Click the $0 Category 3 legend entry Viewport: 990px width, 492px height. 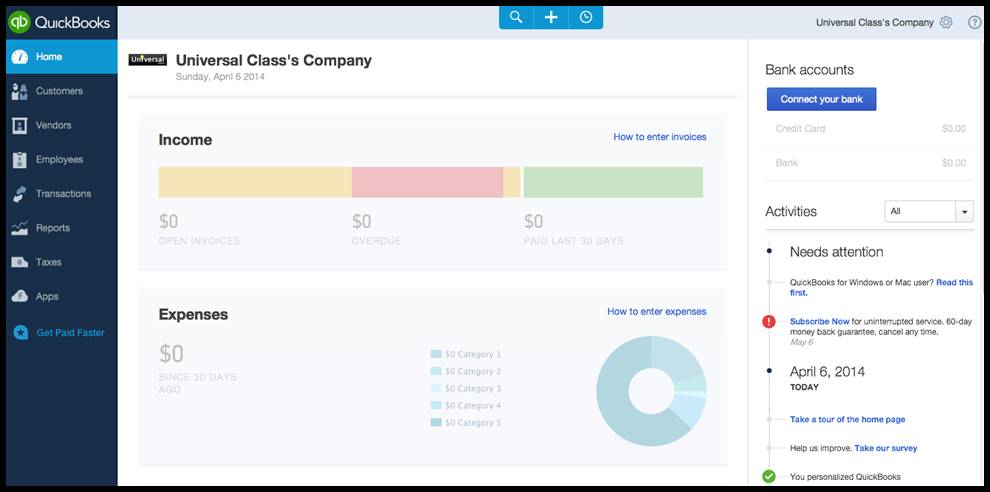coord(466,388)
